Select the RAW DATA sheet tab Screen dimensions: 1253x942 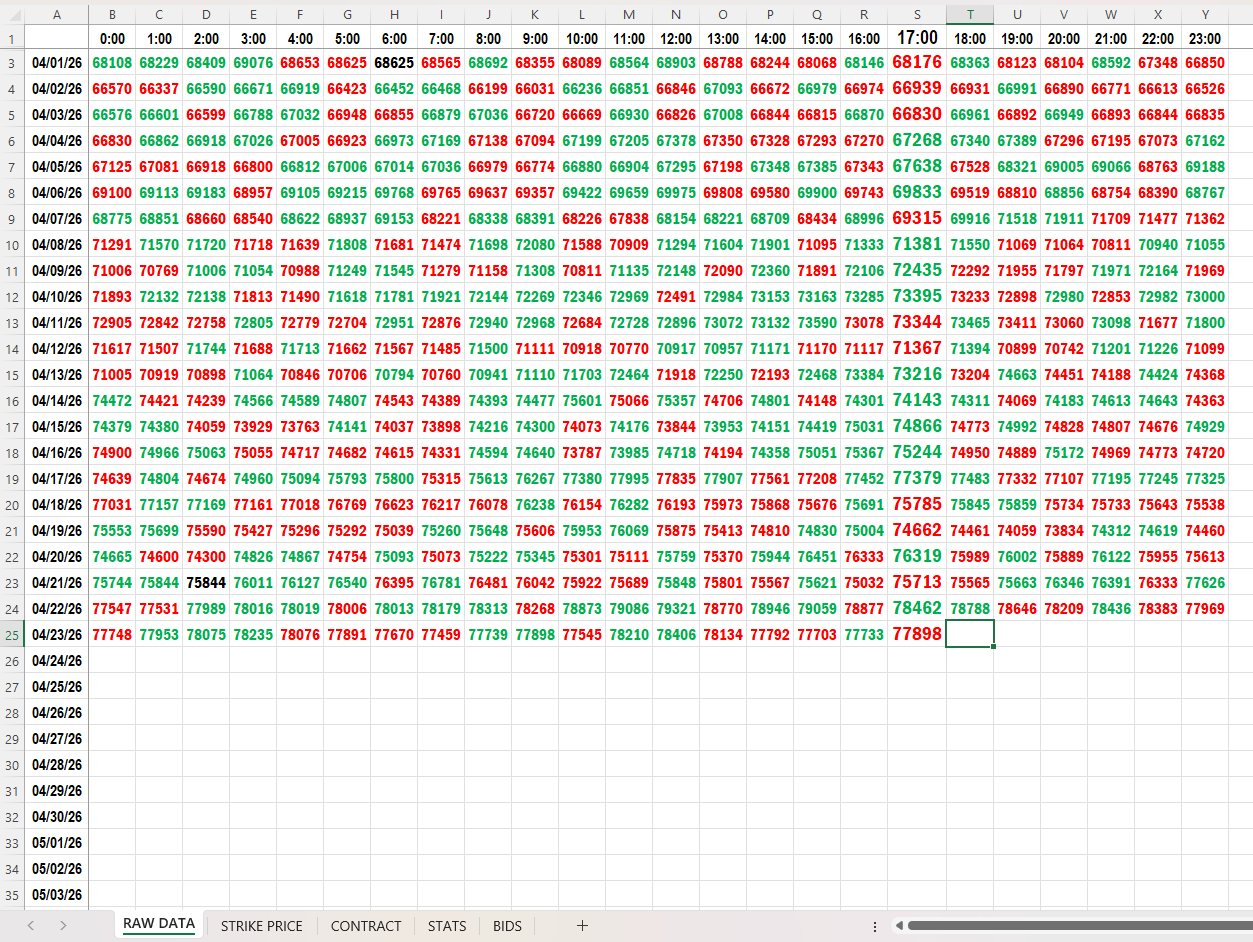tap(159, 924)
